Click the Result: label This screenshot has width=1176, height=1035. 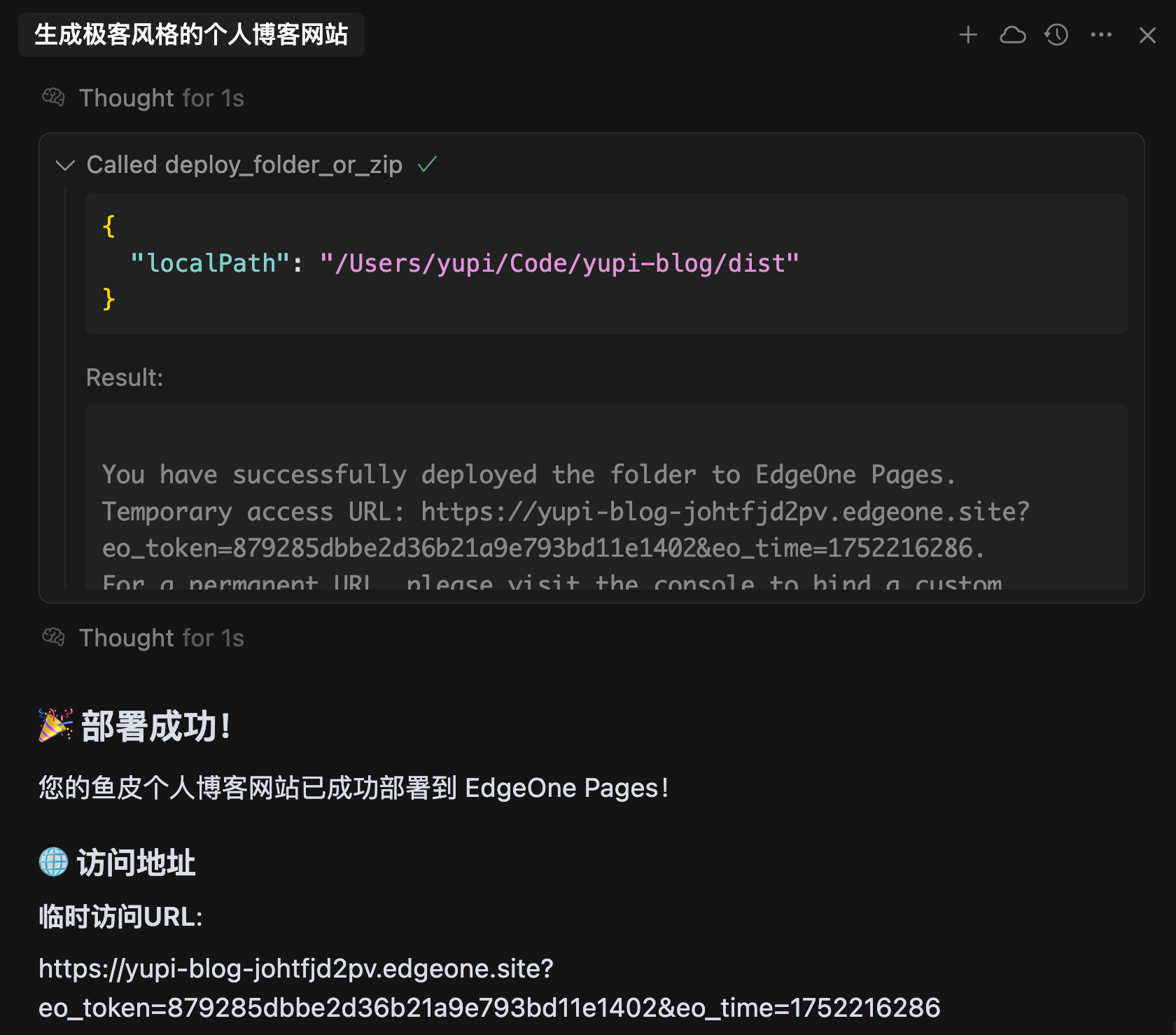pos(125,377)
